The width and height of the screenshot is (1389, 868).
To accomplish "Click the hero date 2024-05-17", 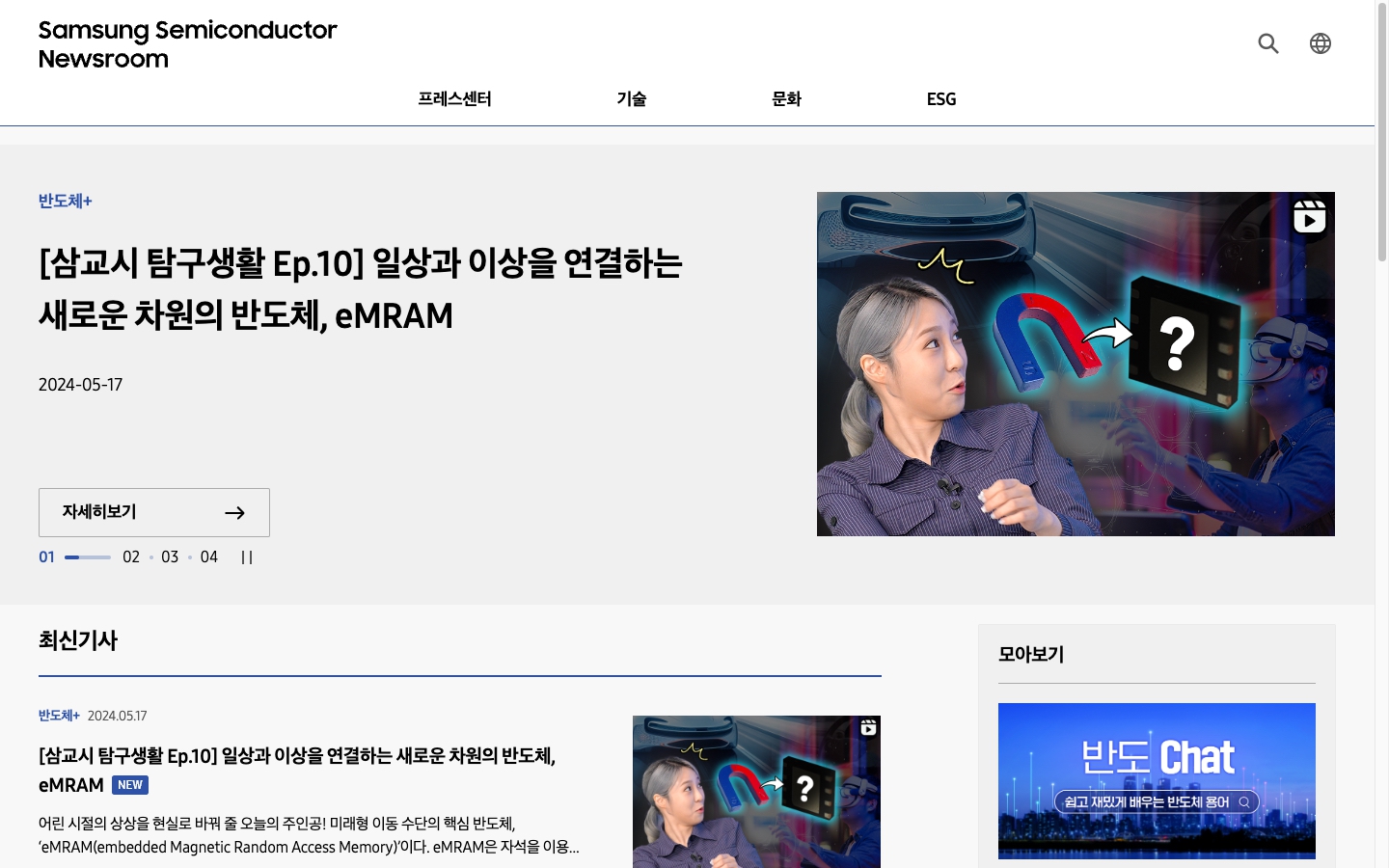I will [x=80, y=385].
